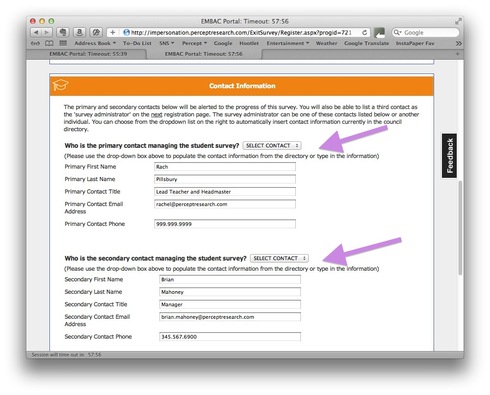Open InstaPaper Fav bookmark
Screen dimensions: 490x395
point(415,43)
